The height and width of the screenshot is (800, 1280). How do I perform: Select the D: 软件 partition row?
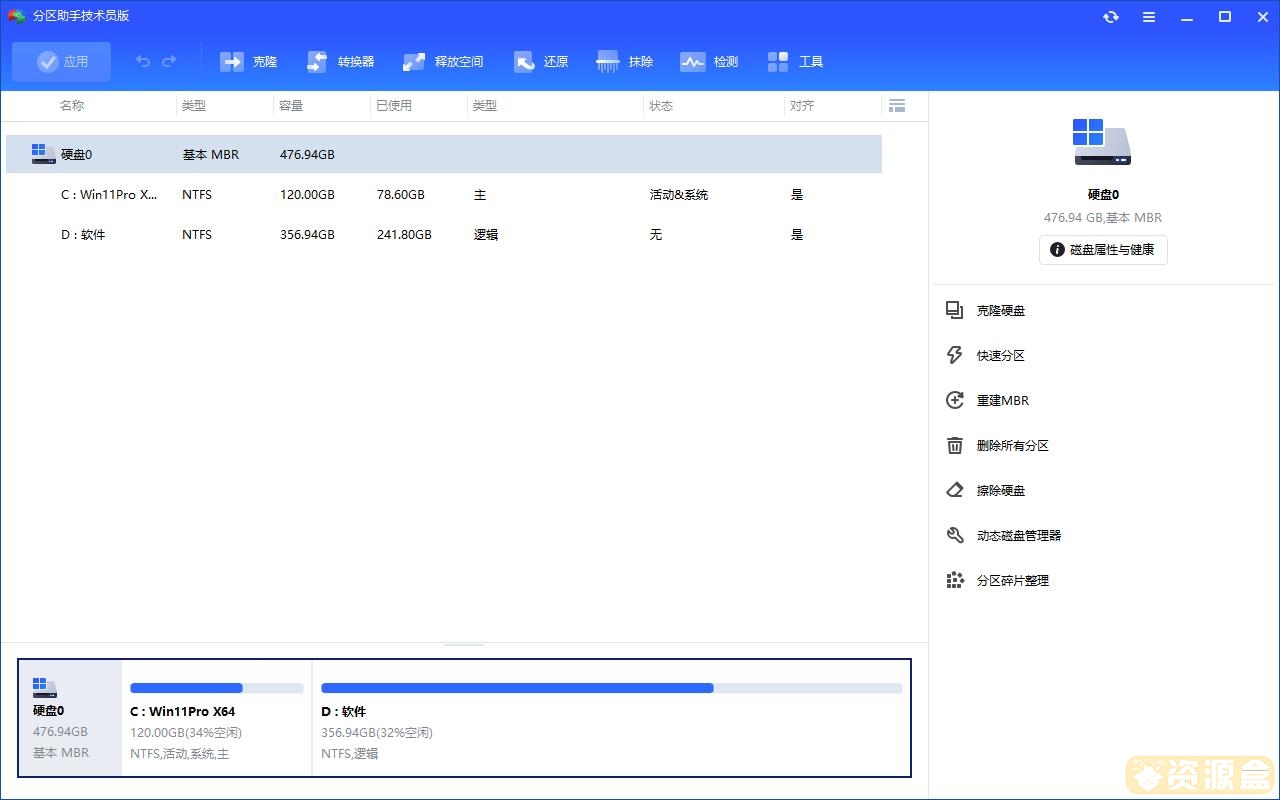click(x=444, y=235)
